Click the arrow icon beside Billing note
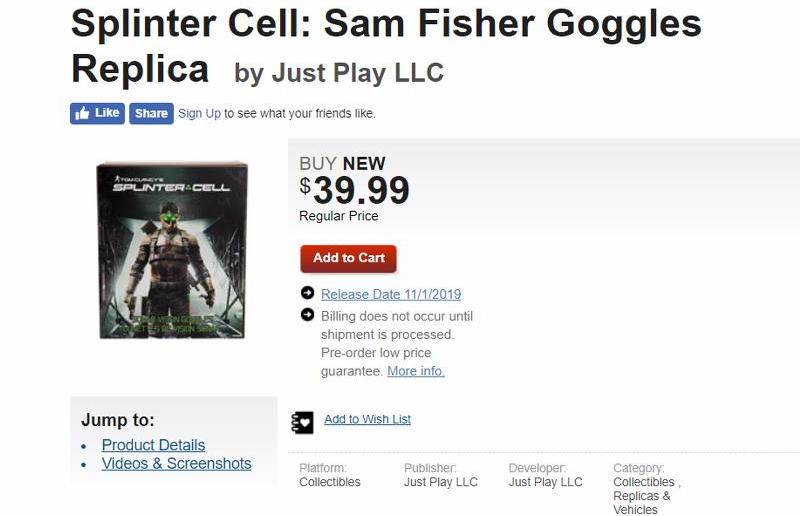This screenshot has height=516, width=800. pos(307,315)
